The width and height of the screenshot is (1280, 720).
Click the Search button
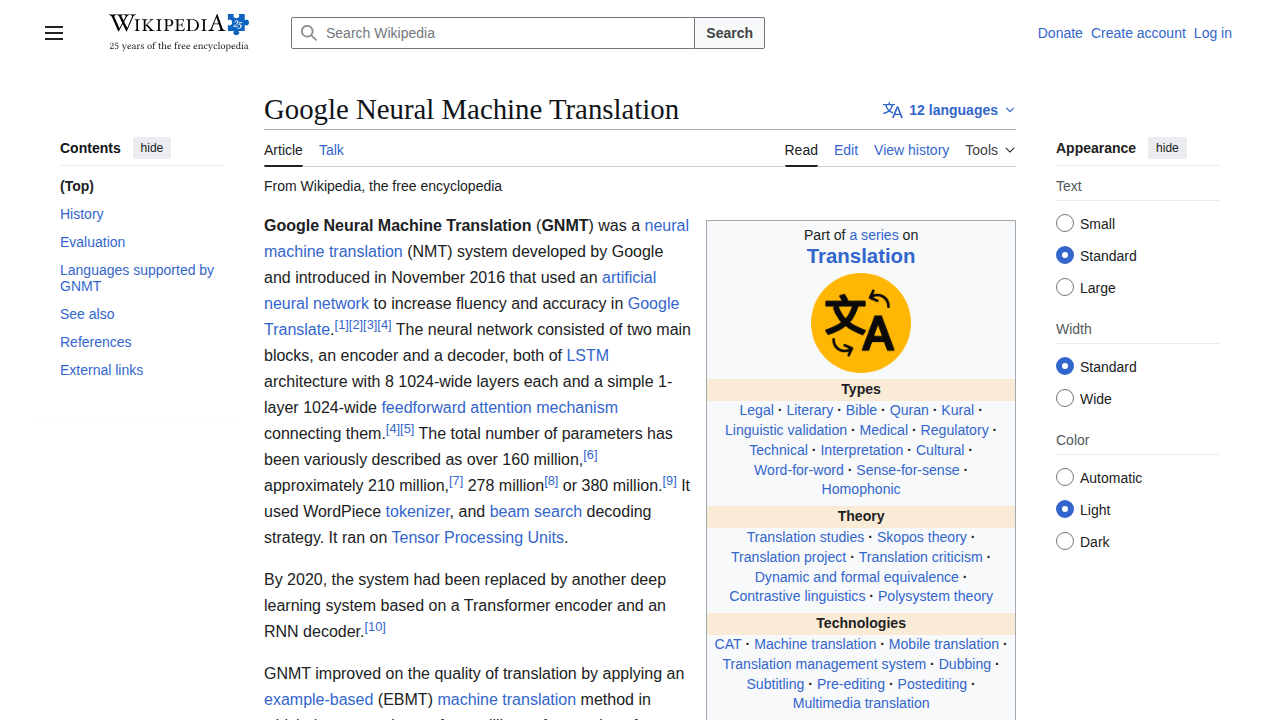[729, 33]
